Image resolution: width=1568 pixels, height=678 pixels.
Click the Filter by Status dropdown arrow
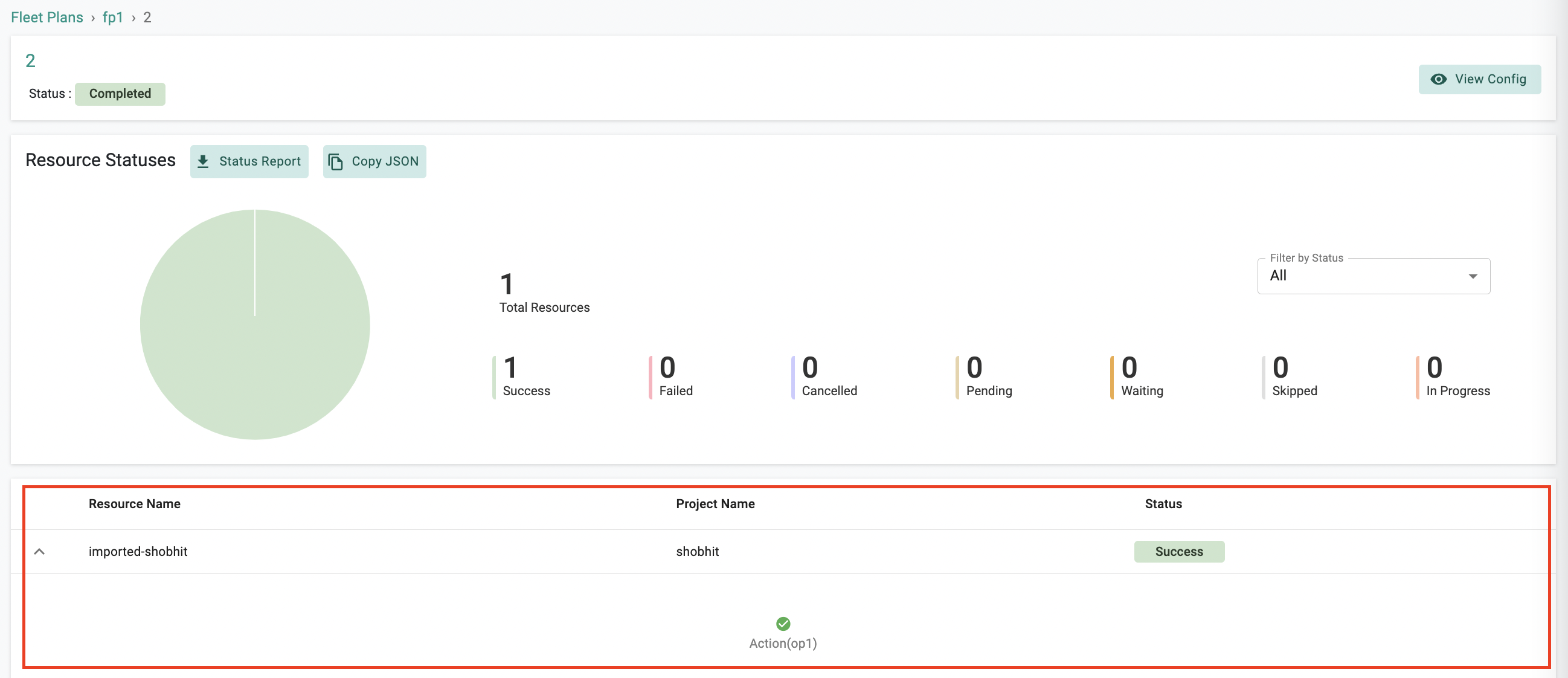point(1473,277)
